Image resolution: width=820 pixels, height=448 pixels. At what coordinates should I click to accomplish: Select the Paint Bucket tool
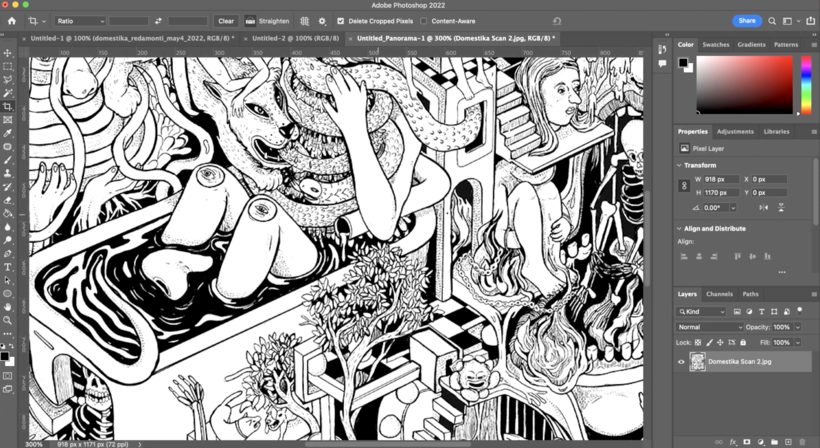(x=7, y=213)
